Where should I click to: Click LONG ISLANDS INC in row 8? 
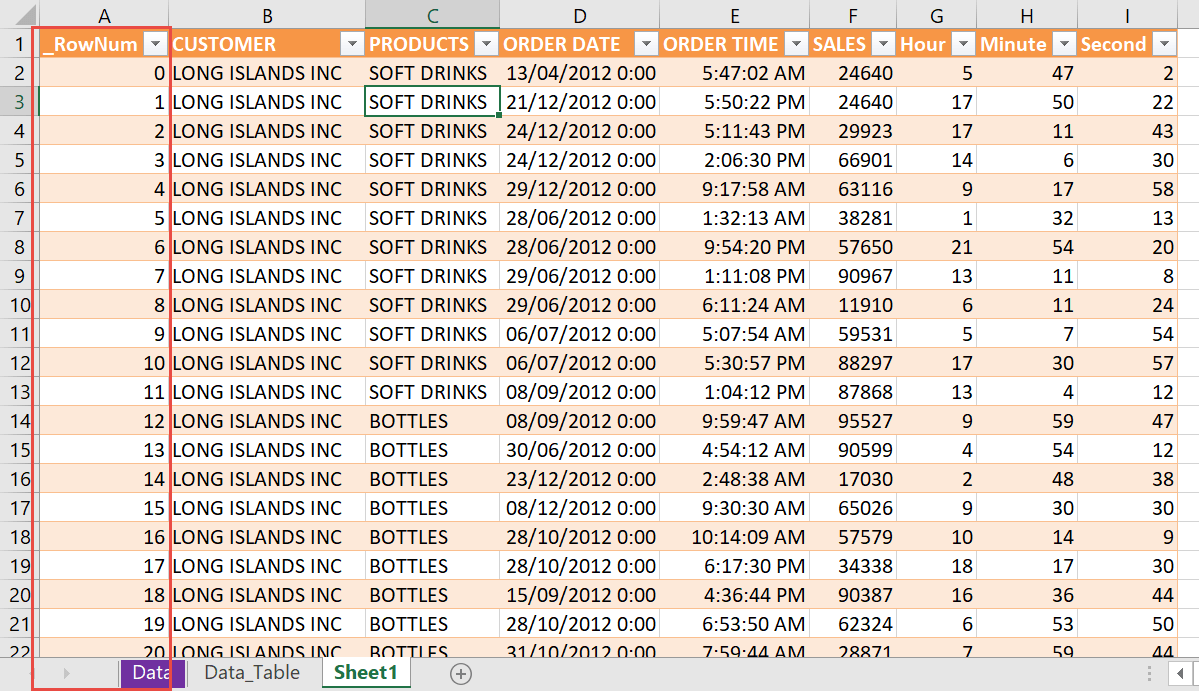[267, 248]
